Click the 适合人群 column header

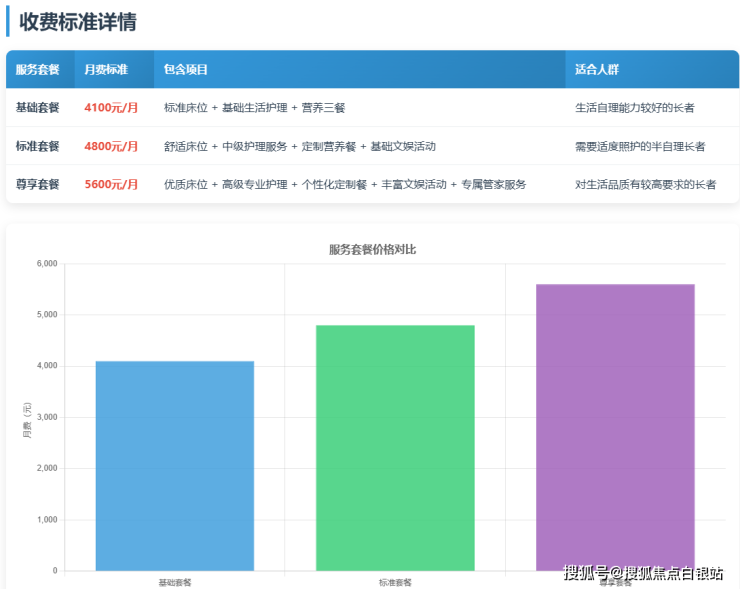597,70
